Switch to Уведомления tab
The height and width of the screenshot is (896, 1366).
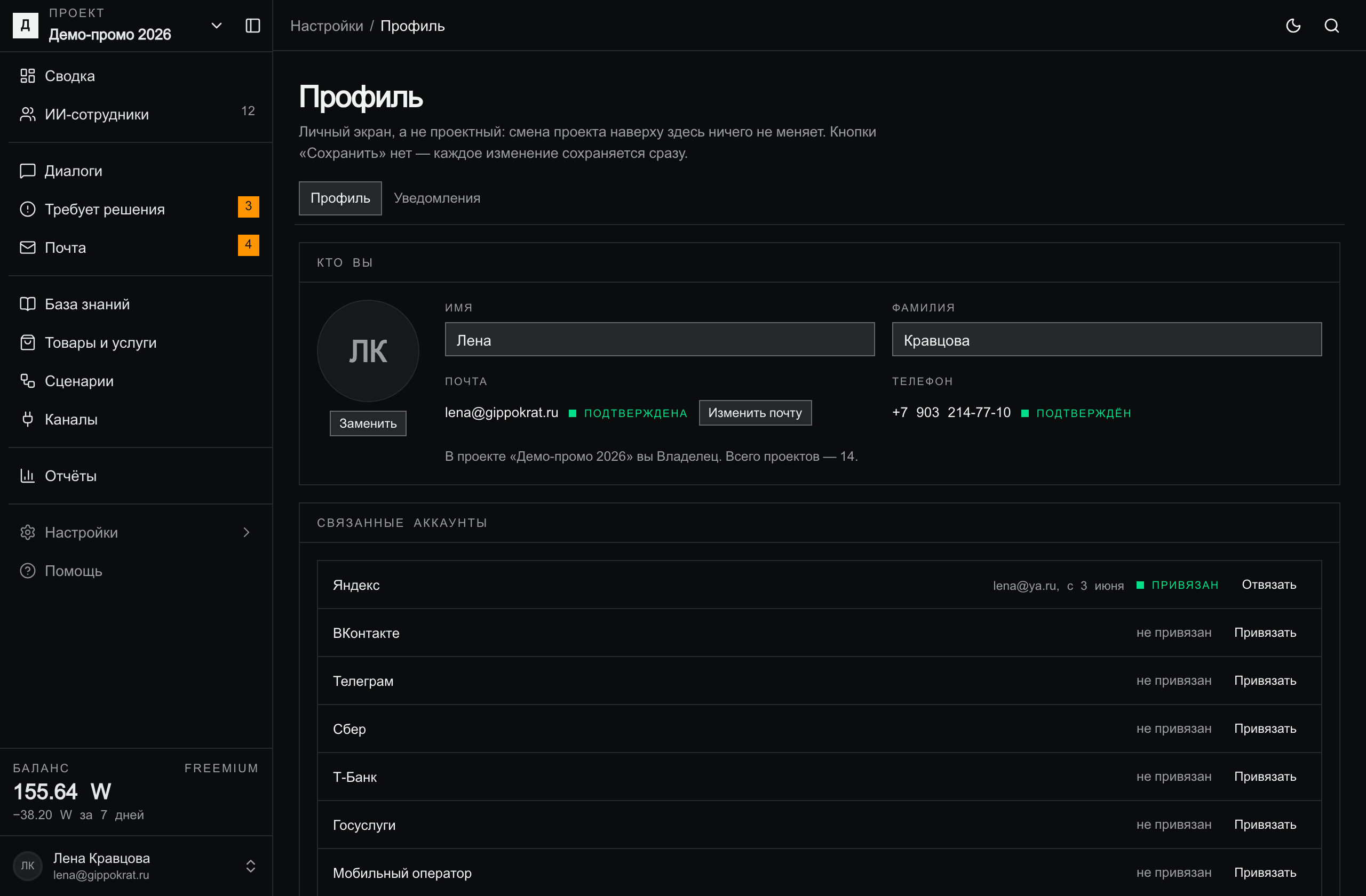tap(437, 198)
